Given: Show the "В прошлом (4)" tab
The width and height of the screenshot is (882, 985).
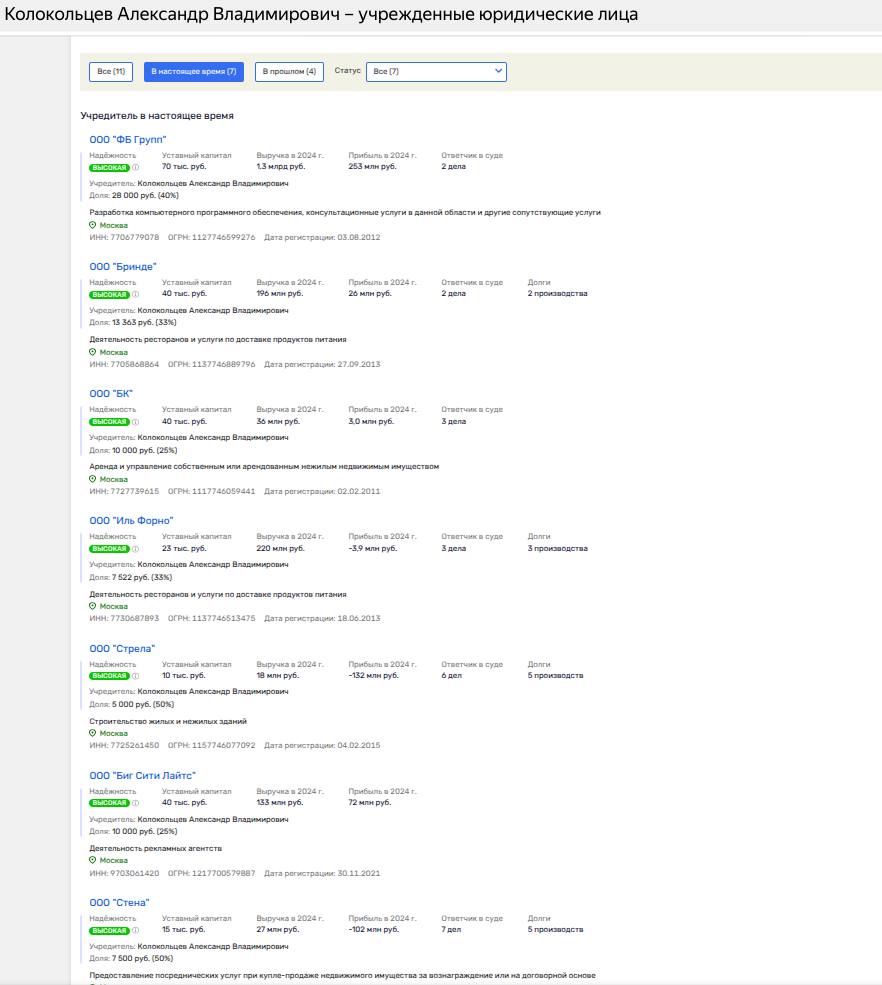Looking at the screenshot, I should pyautogui.click(x=289, y=72).
